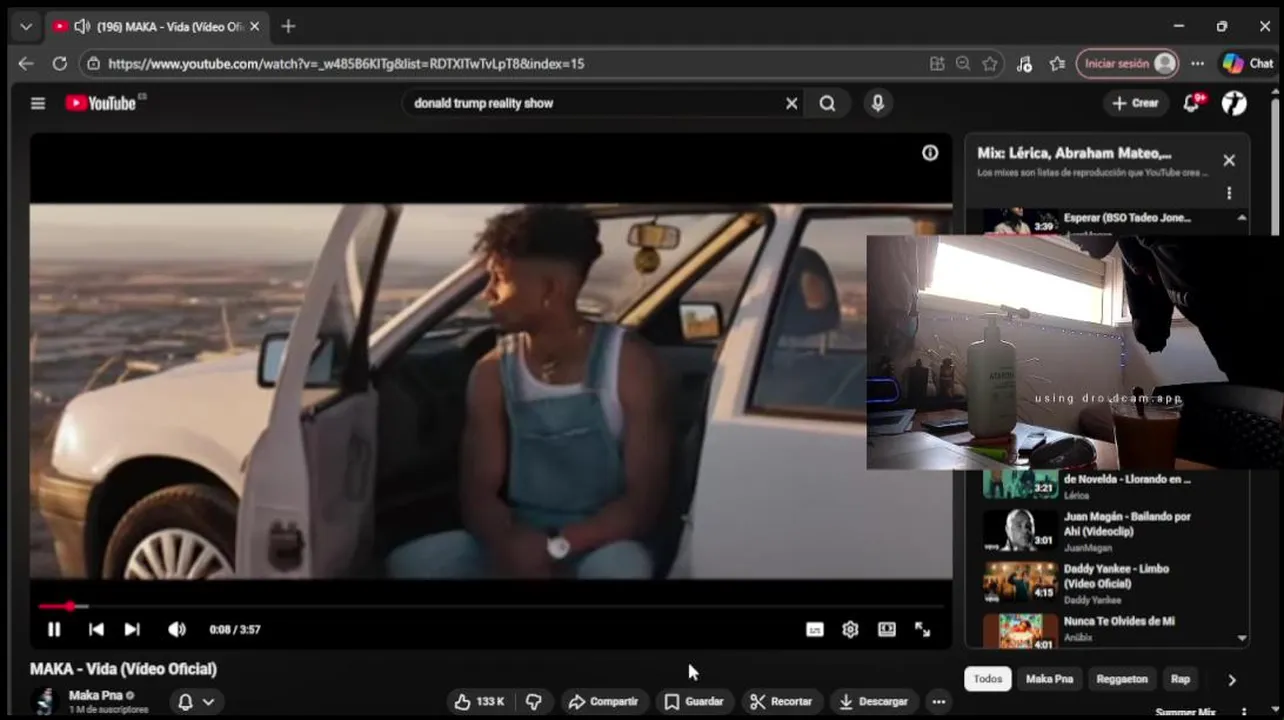Play Daddy Yankee - Limbo from the mix
This screenshot has height=720, width=1284.
(x=1106, y=582)
